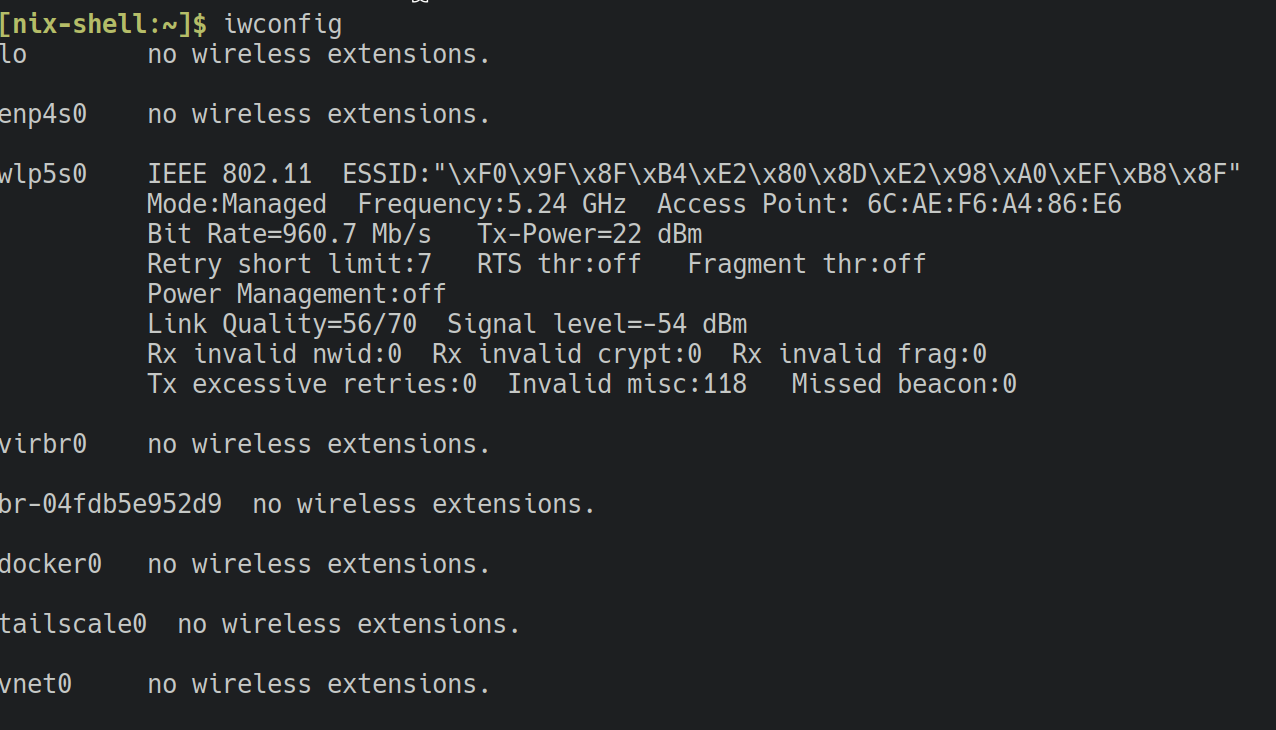Click the Tx-Power=22 dBm text

click(x=590, y=235)
